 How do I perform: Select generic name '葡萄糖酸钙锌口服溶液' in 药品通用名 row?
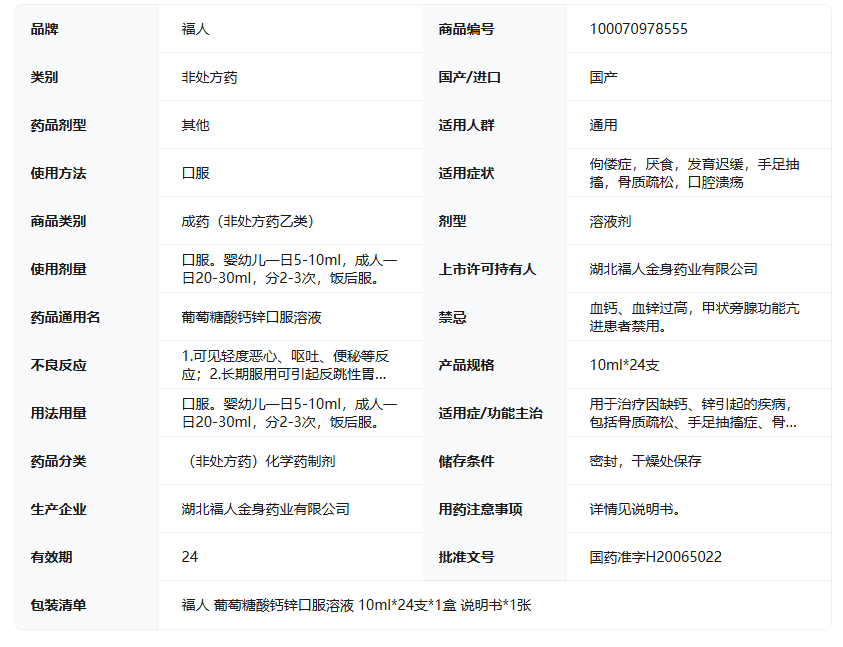pos(252,317)
